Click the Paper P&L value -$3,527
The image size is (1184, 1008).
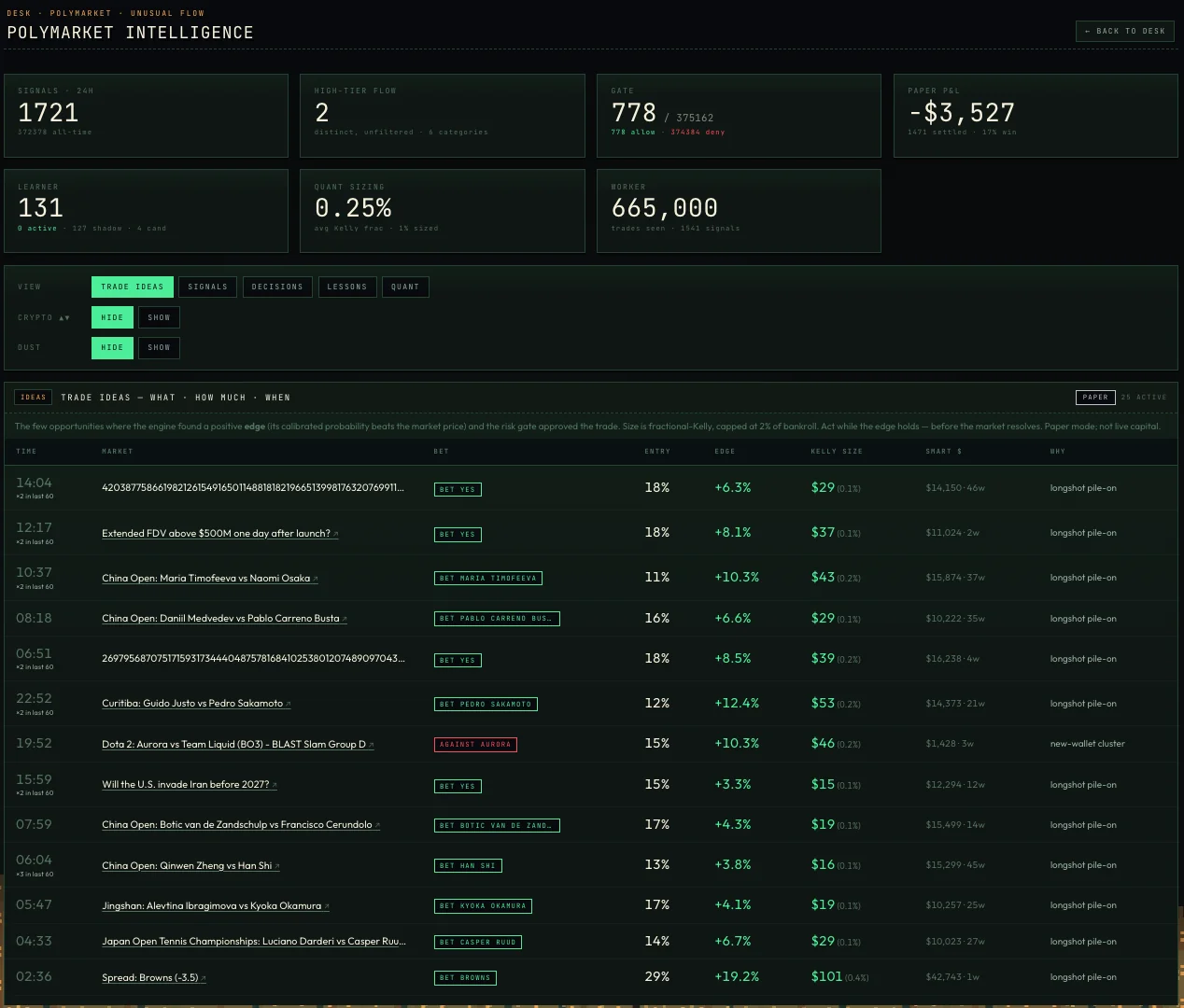(962, 113)
